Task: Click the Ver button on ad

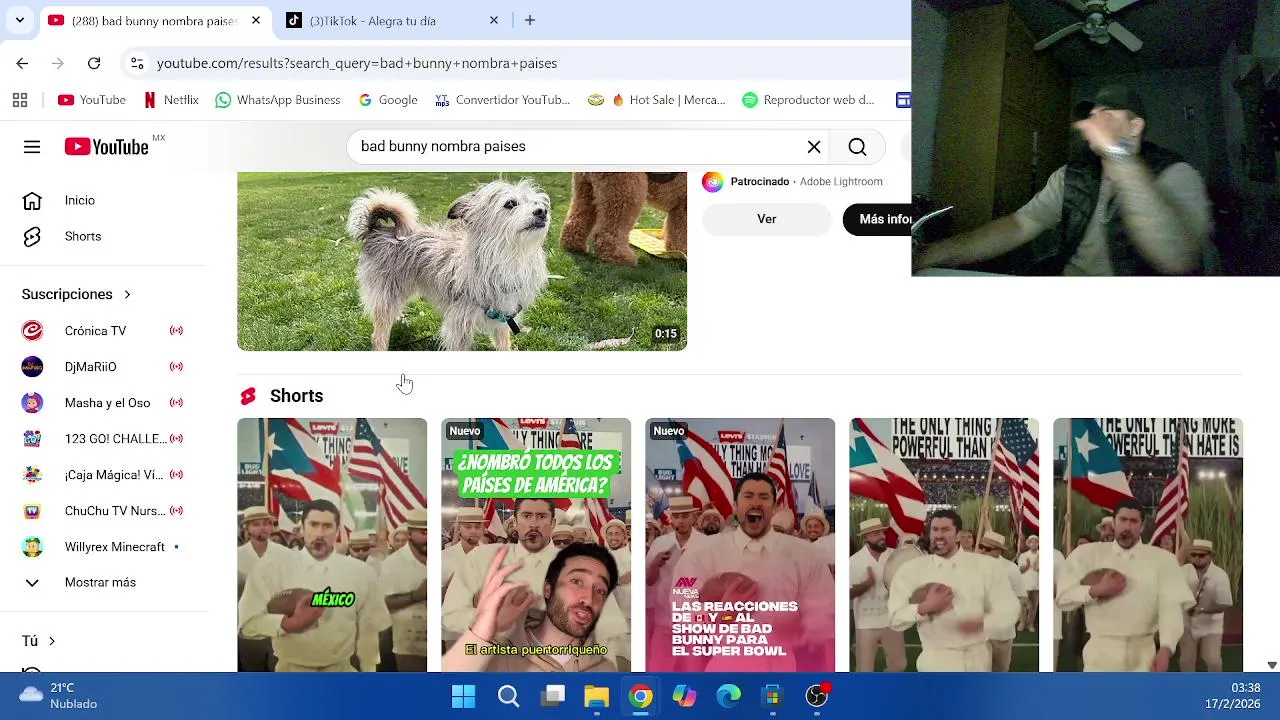Action: [x=767, y=219]
